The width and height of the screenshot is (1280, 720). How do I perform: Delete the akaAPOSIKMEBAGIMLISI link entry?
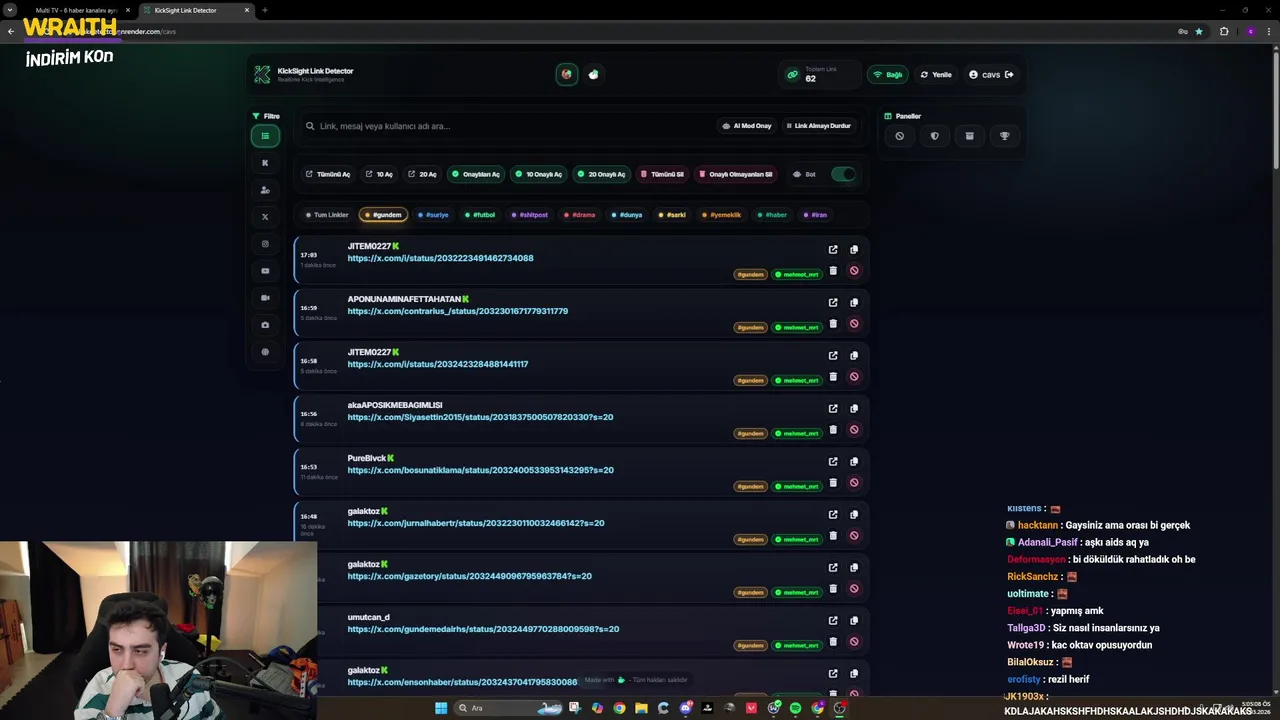(833, 429)
